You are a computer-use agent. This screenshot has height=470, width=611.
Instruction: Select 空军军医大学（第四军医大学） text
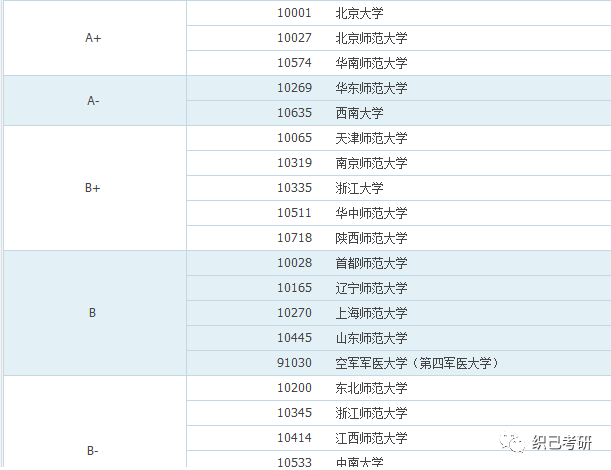coord(417,363)
